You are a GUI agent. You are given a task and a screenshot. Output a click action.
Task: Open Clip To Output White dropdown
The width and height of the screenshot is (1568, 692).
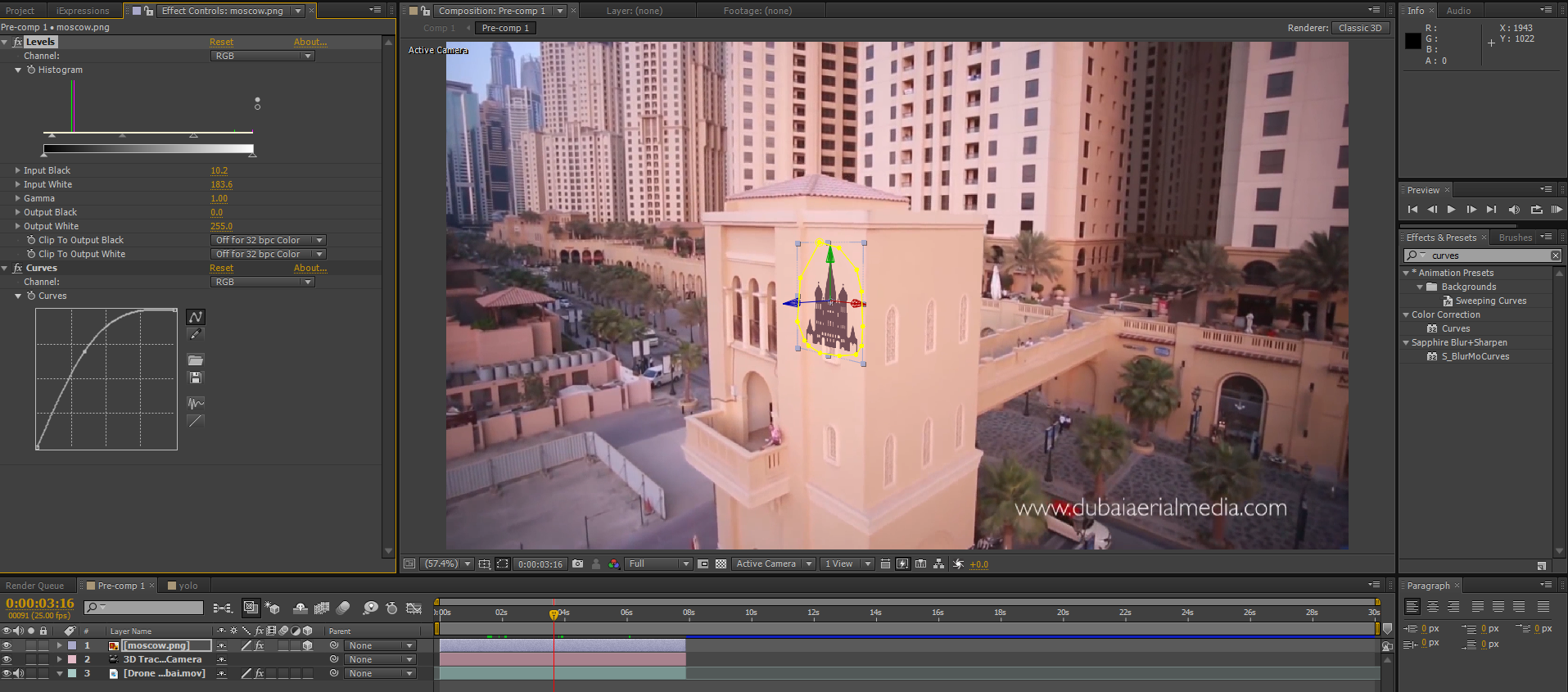tap(269, 254)
